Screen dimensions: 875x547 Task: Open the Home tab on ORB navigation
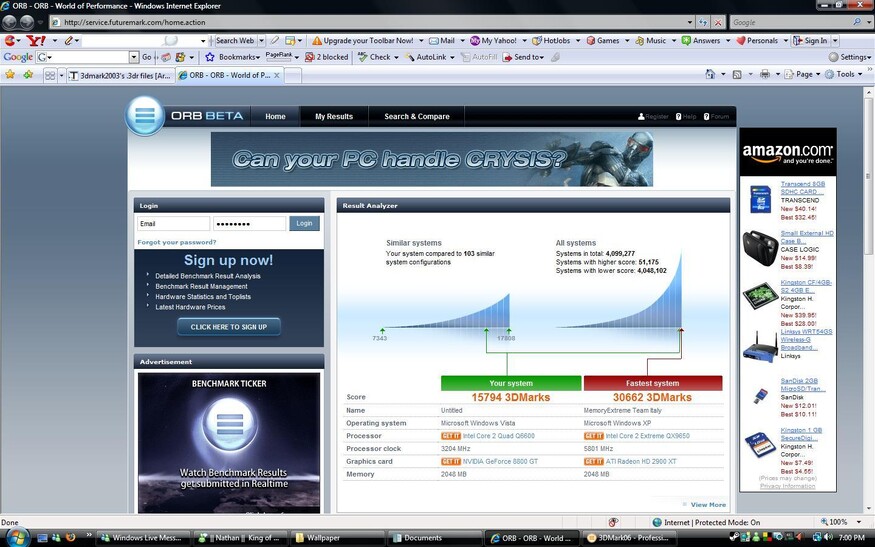pyautogui.click(x=275, y=117)
